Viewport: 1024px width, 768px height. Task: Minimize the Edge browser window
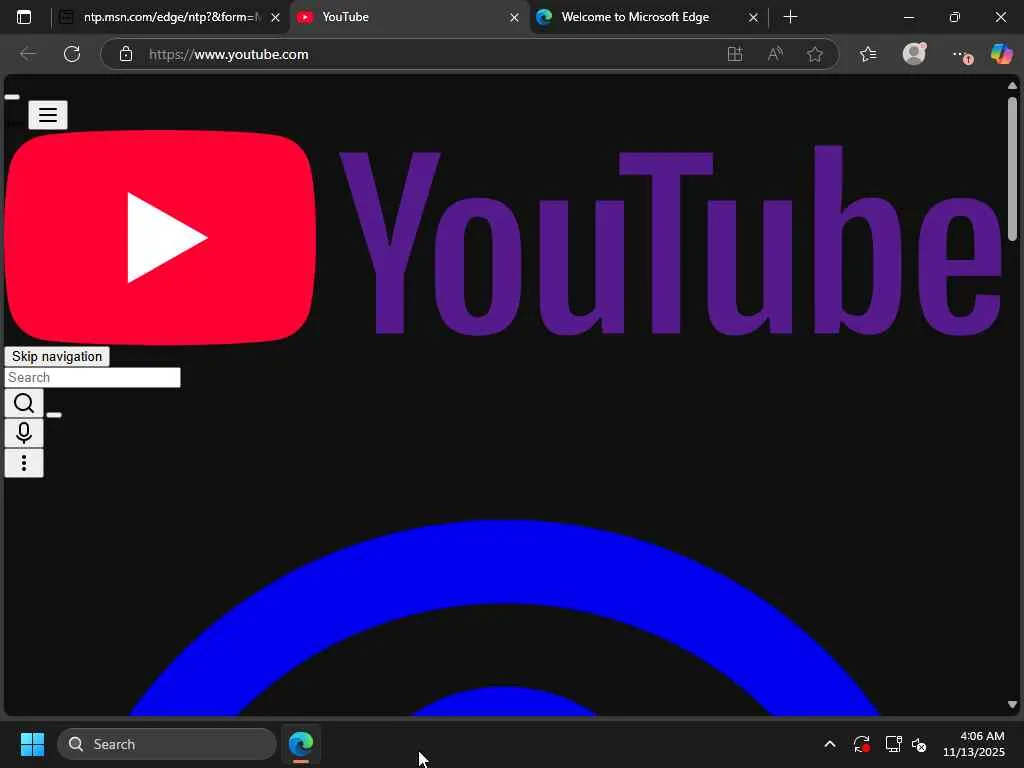tap(908, 17)
